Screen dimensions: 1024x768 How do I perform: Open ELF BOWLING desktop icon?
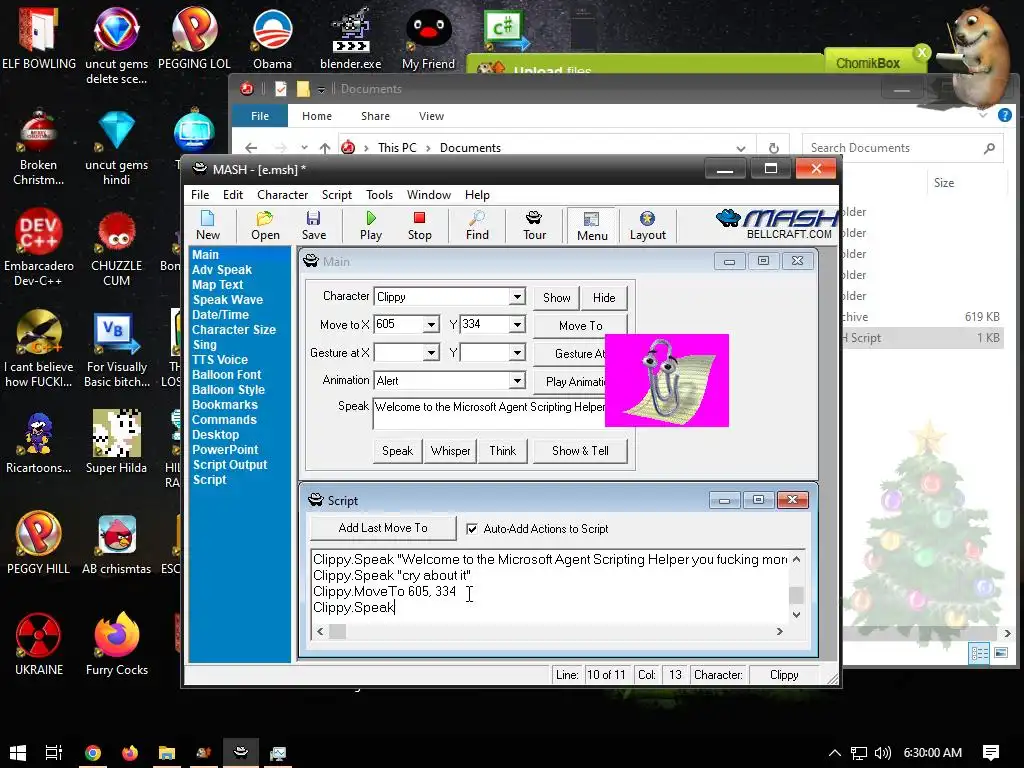pyautogui.click(x=39, y=37)
